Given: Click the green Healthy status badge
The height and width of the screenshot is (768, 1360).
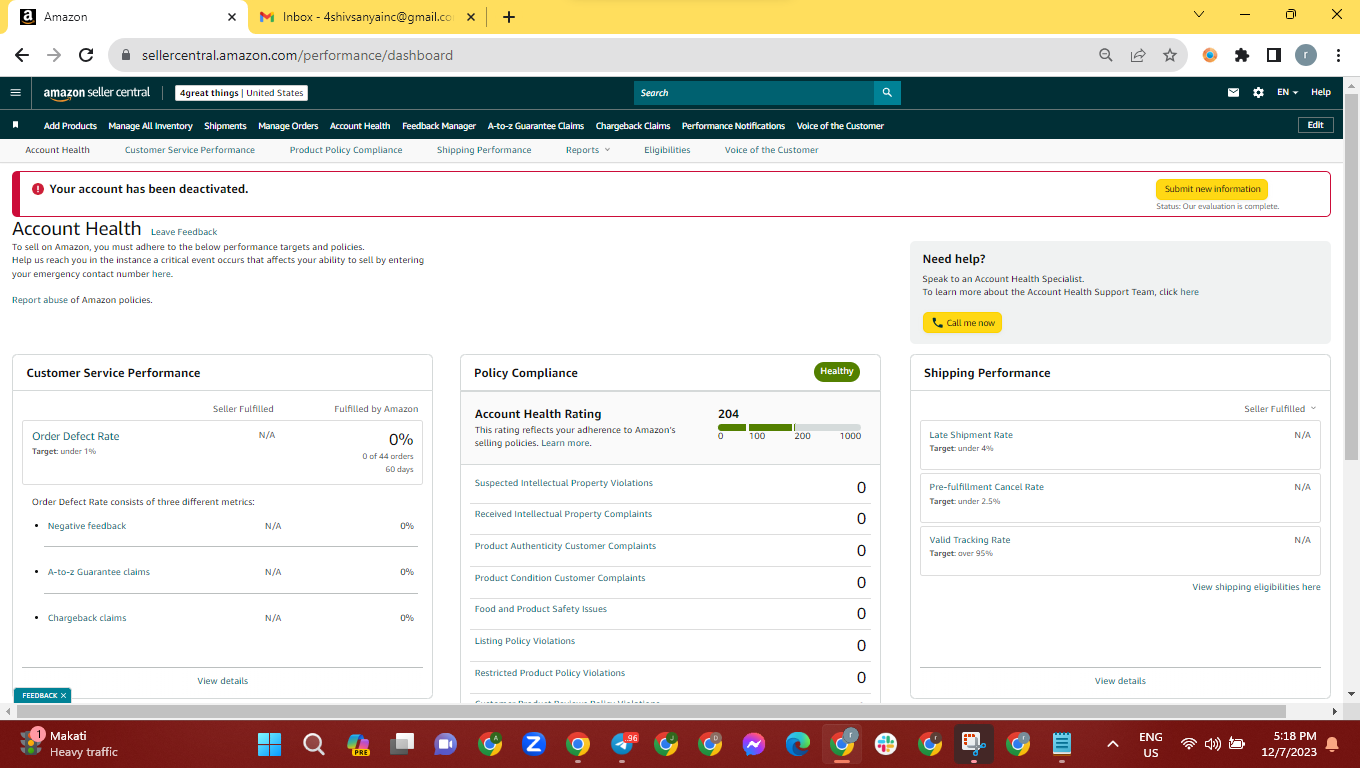Looking at the screenshot, I should click(837, 372).
